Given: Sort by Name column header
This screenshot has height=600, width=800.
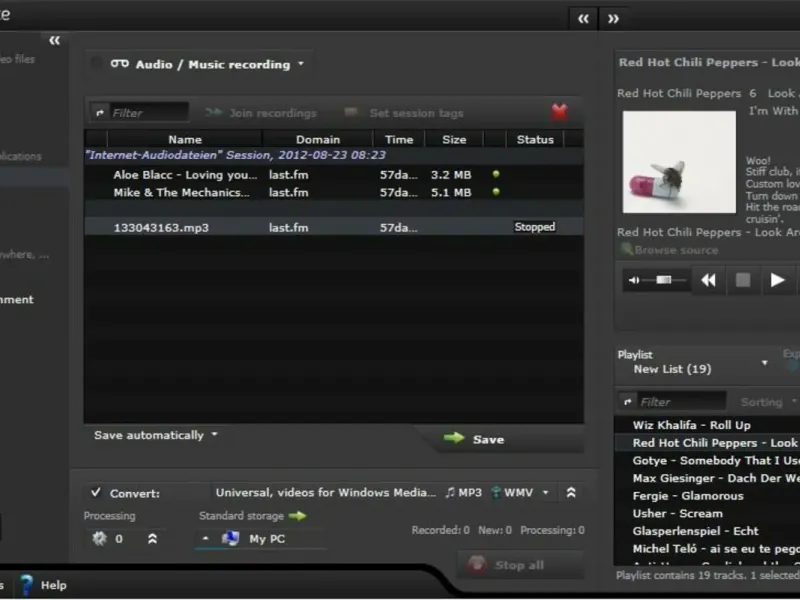Looking at the screenshot, I should pyautogui.click(x=185, y=139).
